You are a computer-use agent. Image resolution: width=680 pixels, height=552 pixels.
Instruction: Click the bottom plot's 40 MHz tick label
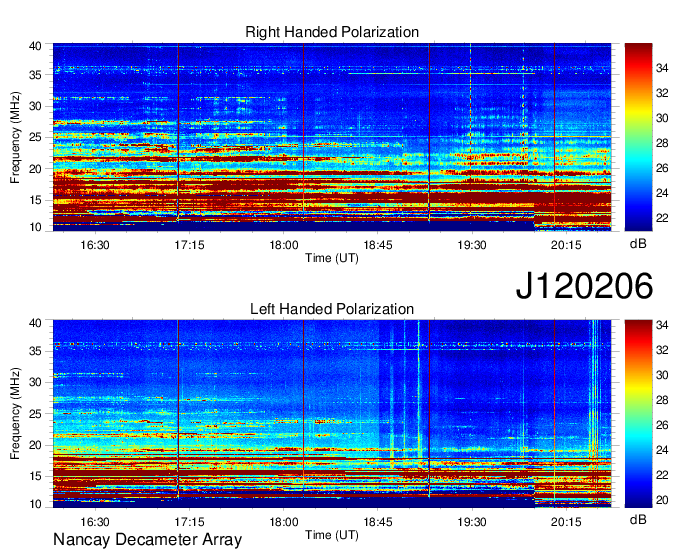(35, 323)
